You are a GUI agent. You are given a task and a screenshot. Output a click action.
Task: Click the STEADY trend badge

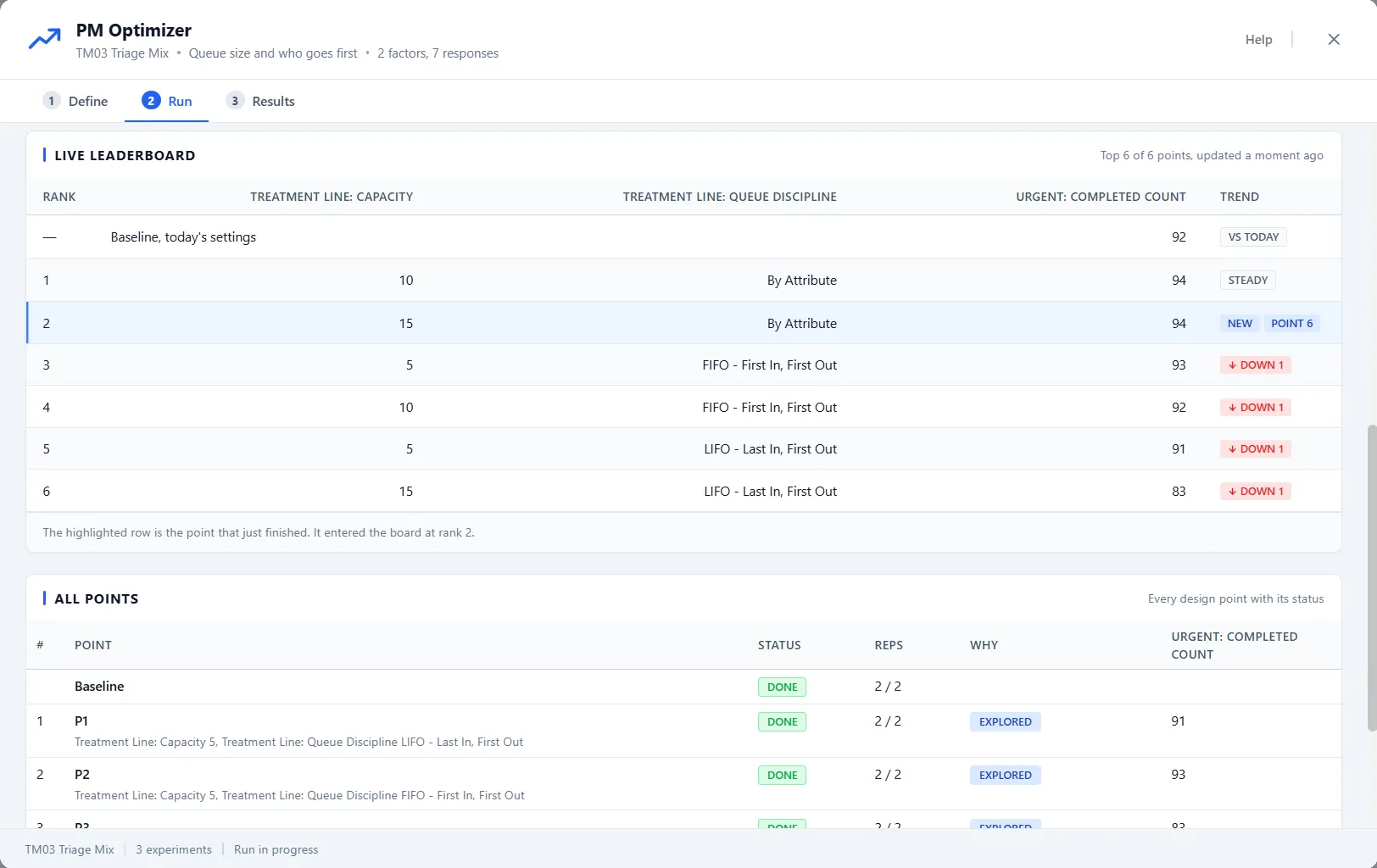[1248, 281]
